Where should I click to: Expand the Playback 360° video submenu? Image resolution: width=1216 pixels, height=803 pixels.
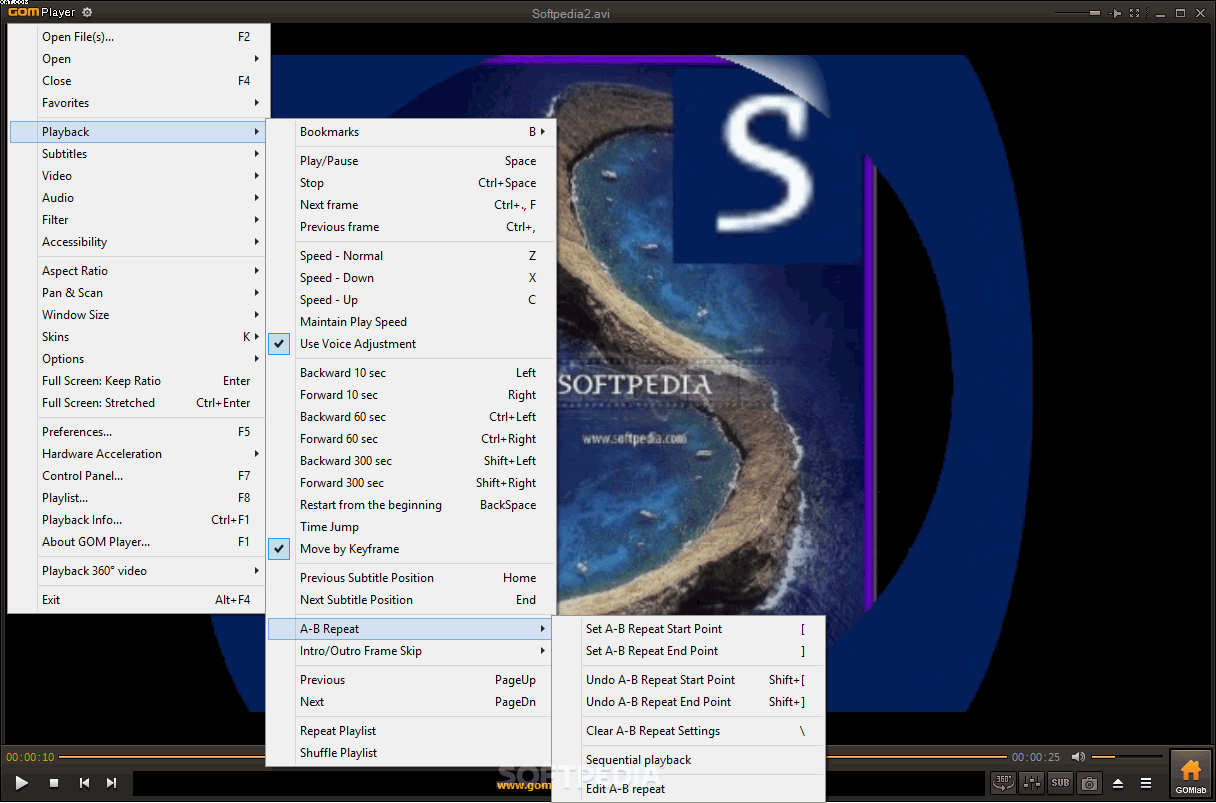(137, 571)
